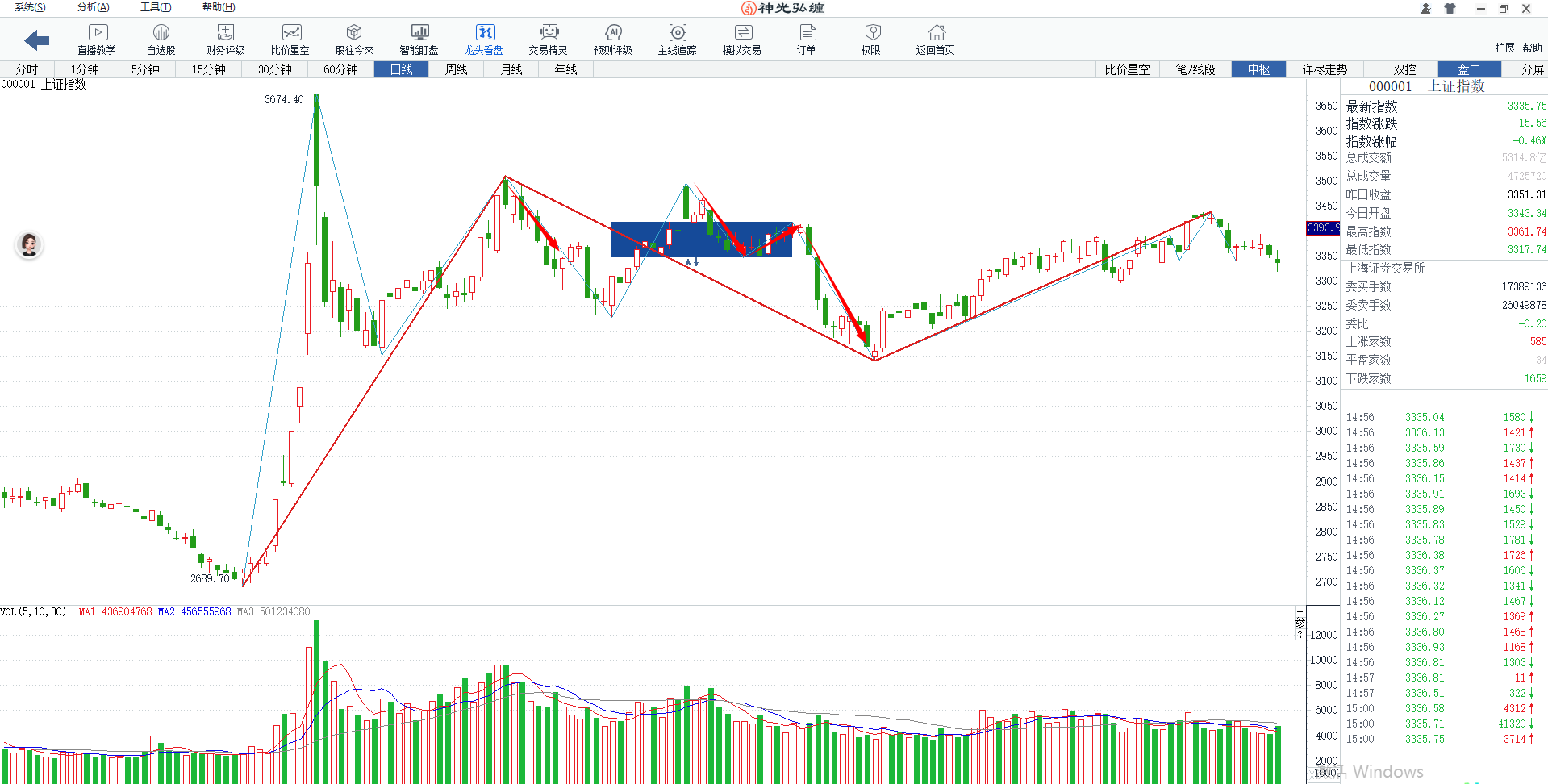Click the 扩展 extension link
The width and height of the screenshot is (1548, 784).
tap(1504, 48)
